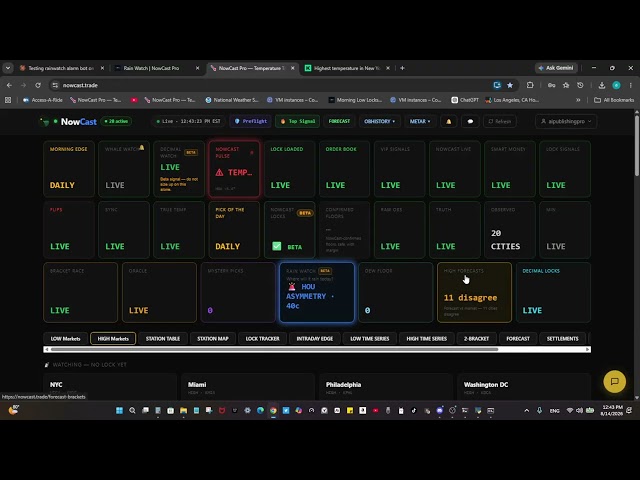The width and height of the screenshot is (640, 480).
Task: Open Chrome extensions puzzle icon
Action: [530, 85]
